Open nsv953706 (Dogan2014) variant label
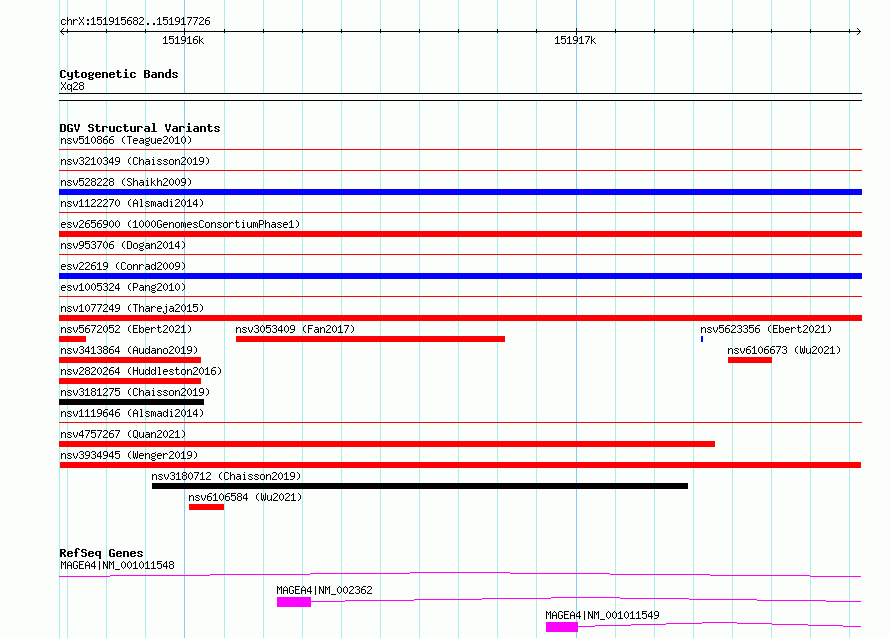The image size is (890, 638). coord(123,245)
